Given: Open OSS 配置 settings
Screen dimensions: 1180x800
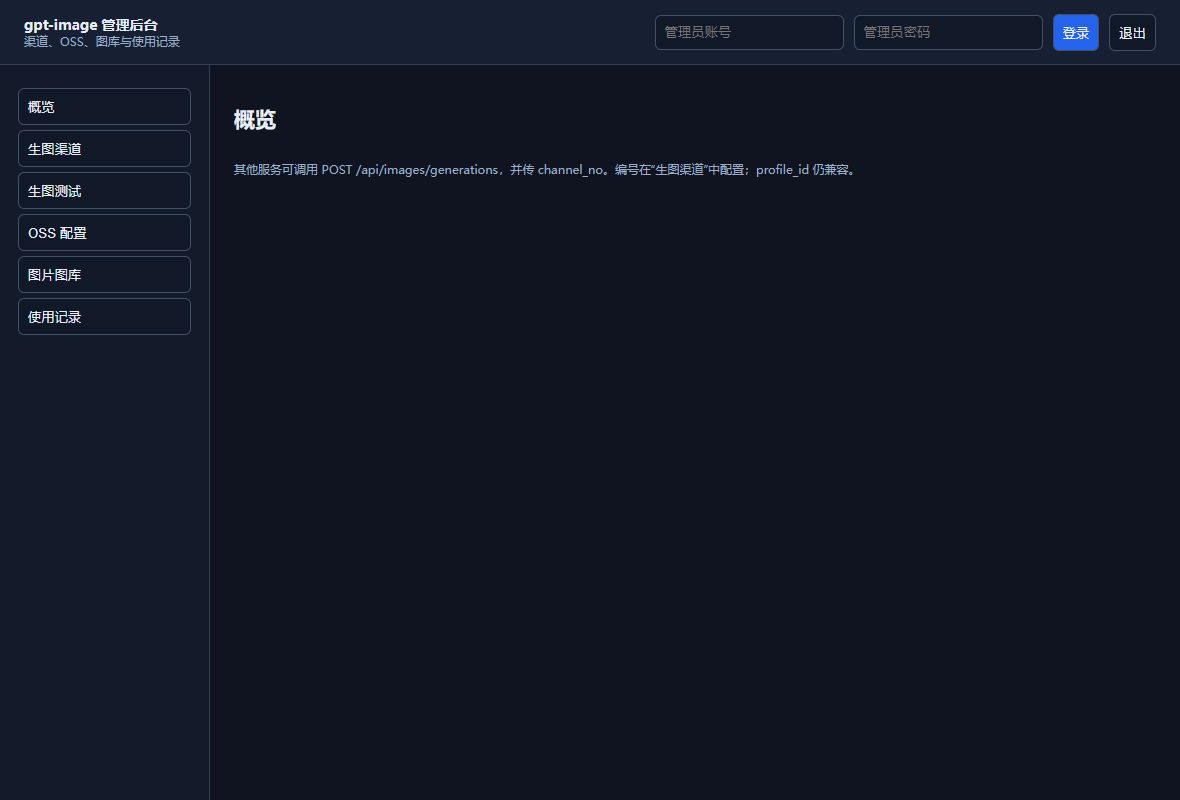Looking at the screenshot, I should (105, 233).
